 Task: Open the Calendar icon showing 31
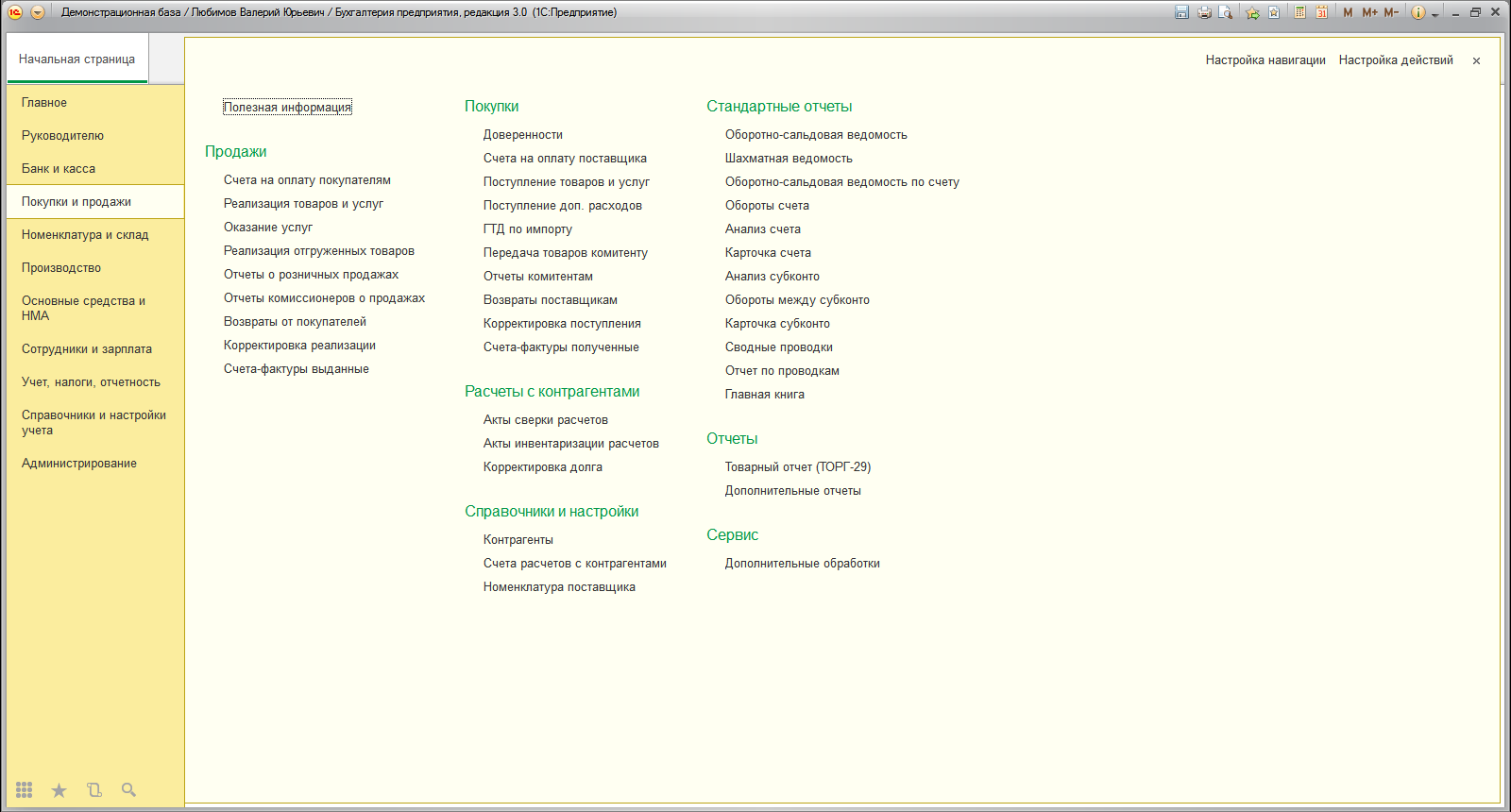1321,12
